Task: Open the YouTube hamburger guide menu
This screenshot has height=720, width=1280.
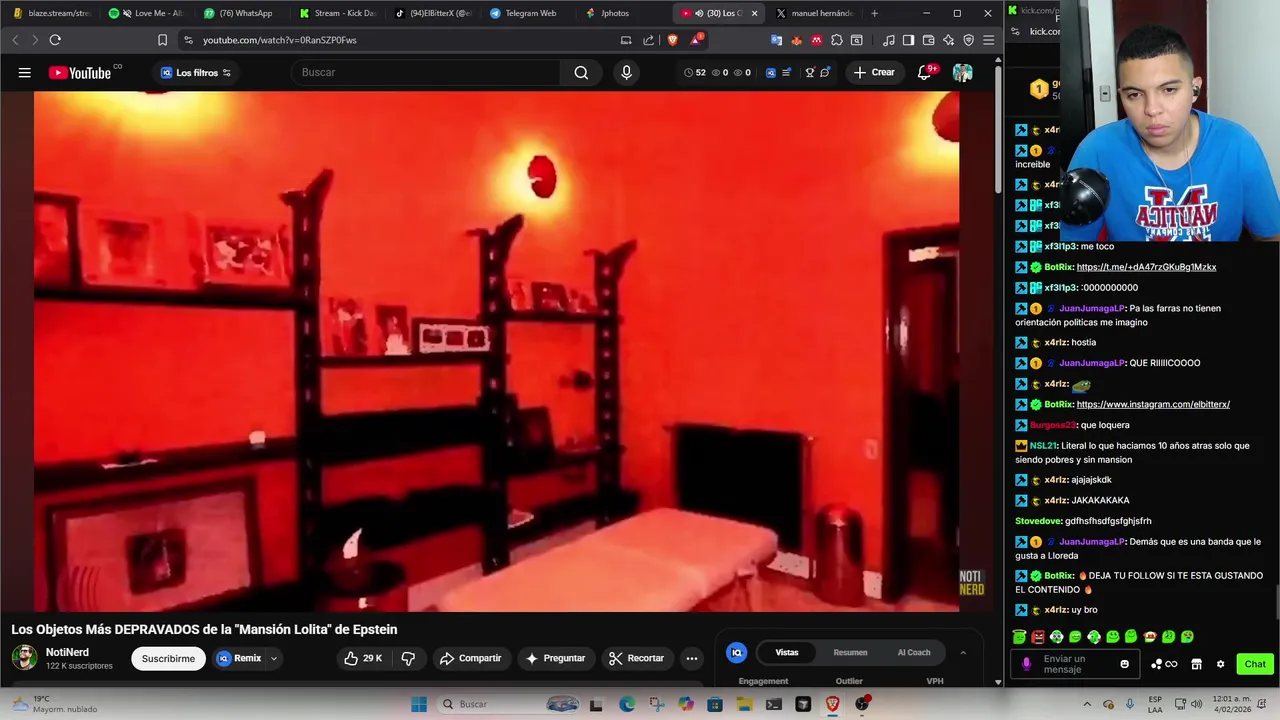Action: coord(24,72)
